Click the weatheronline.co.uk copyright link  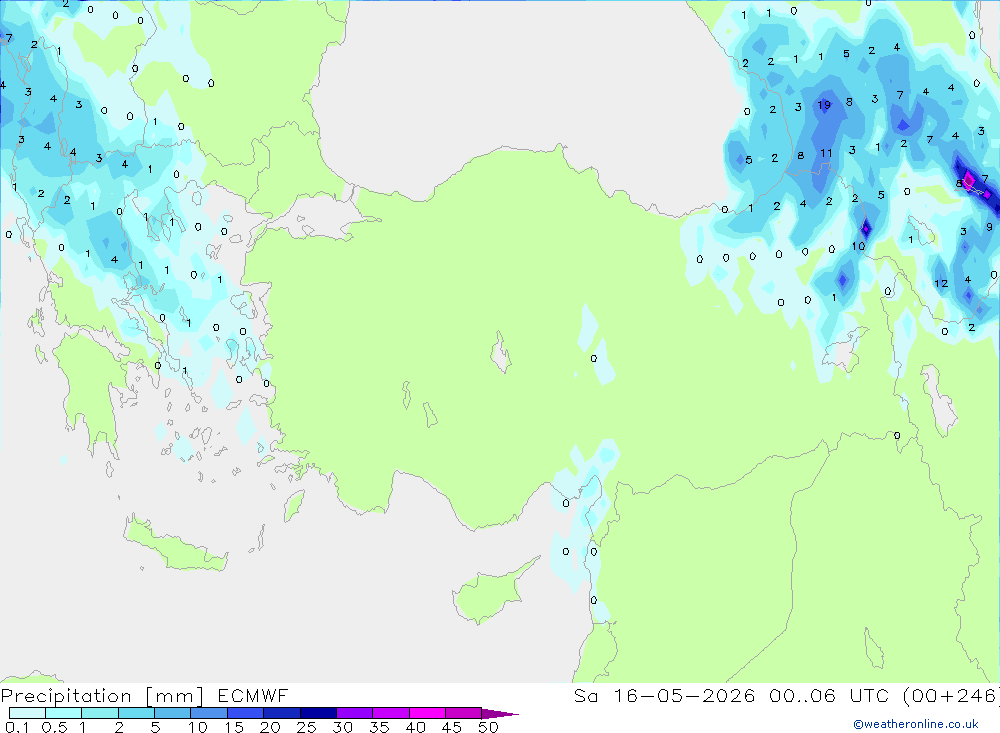click(x=916, y=724)
